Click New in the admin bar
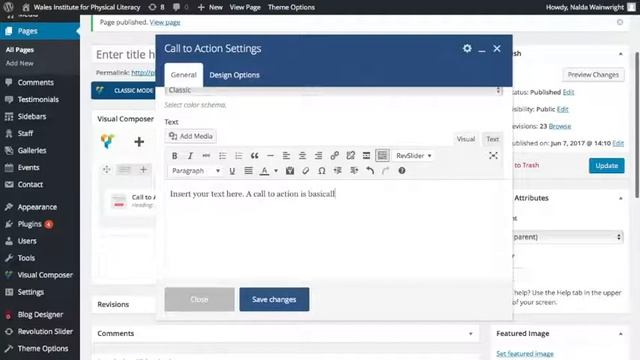 click(210, 7)
